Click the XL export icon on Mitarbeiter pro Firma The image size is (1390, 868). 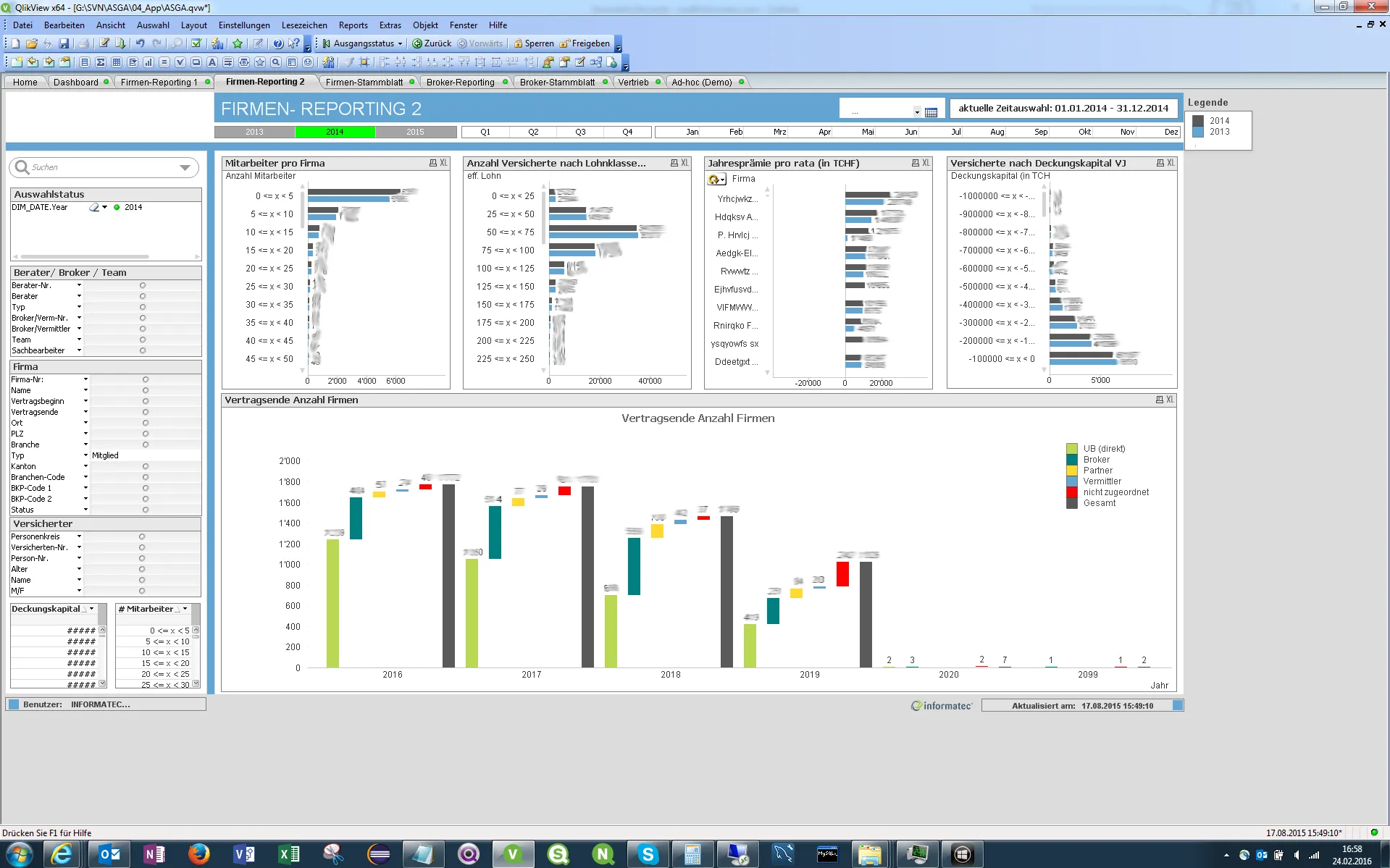[x=444, y=163]
